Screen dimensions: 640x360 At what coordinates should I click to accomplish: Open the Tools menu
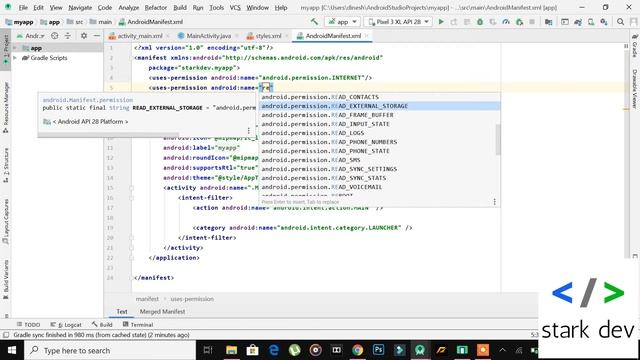pos(216,7)
